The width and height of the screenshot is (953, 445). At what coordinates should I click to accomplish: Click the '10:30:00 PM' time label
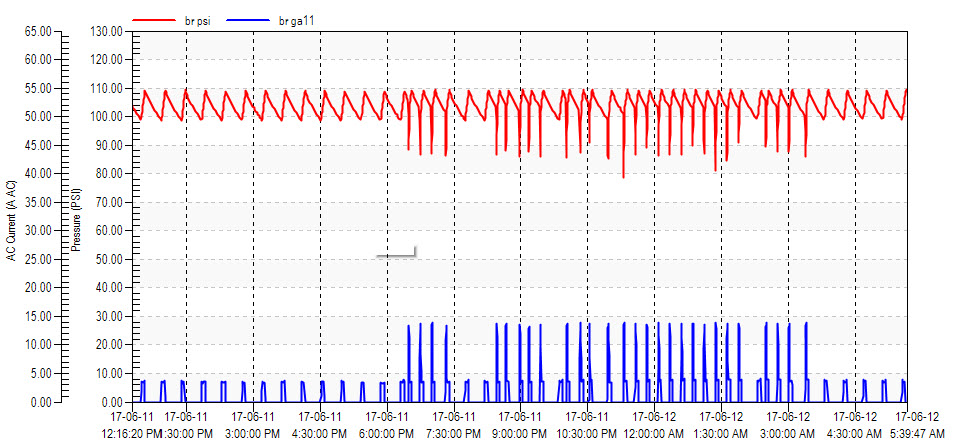(x=587, y=434)
